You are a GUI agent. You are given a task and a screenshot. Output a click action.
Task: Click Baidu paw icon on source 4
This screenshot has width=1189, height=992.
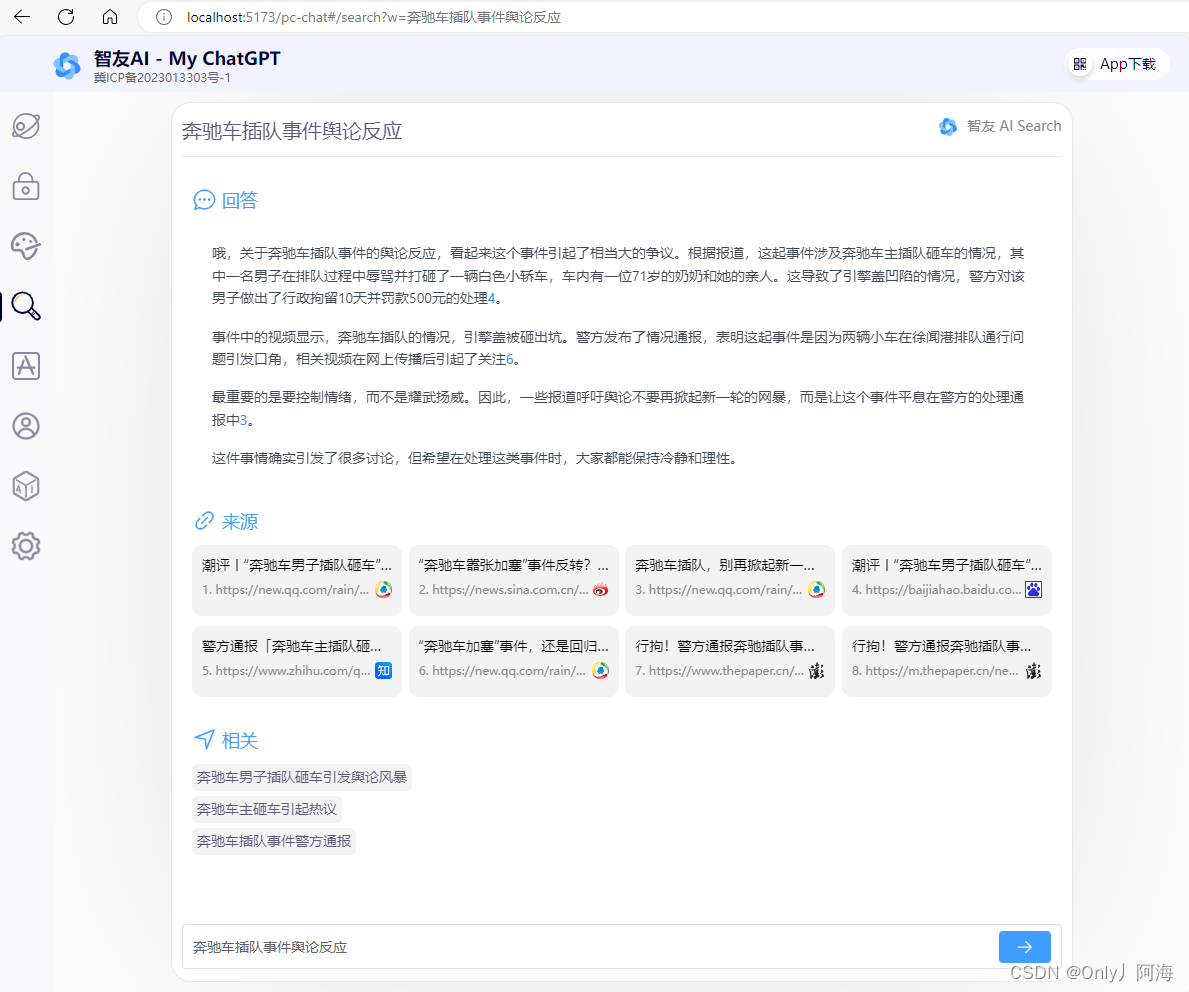point(1034,589)
